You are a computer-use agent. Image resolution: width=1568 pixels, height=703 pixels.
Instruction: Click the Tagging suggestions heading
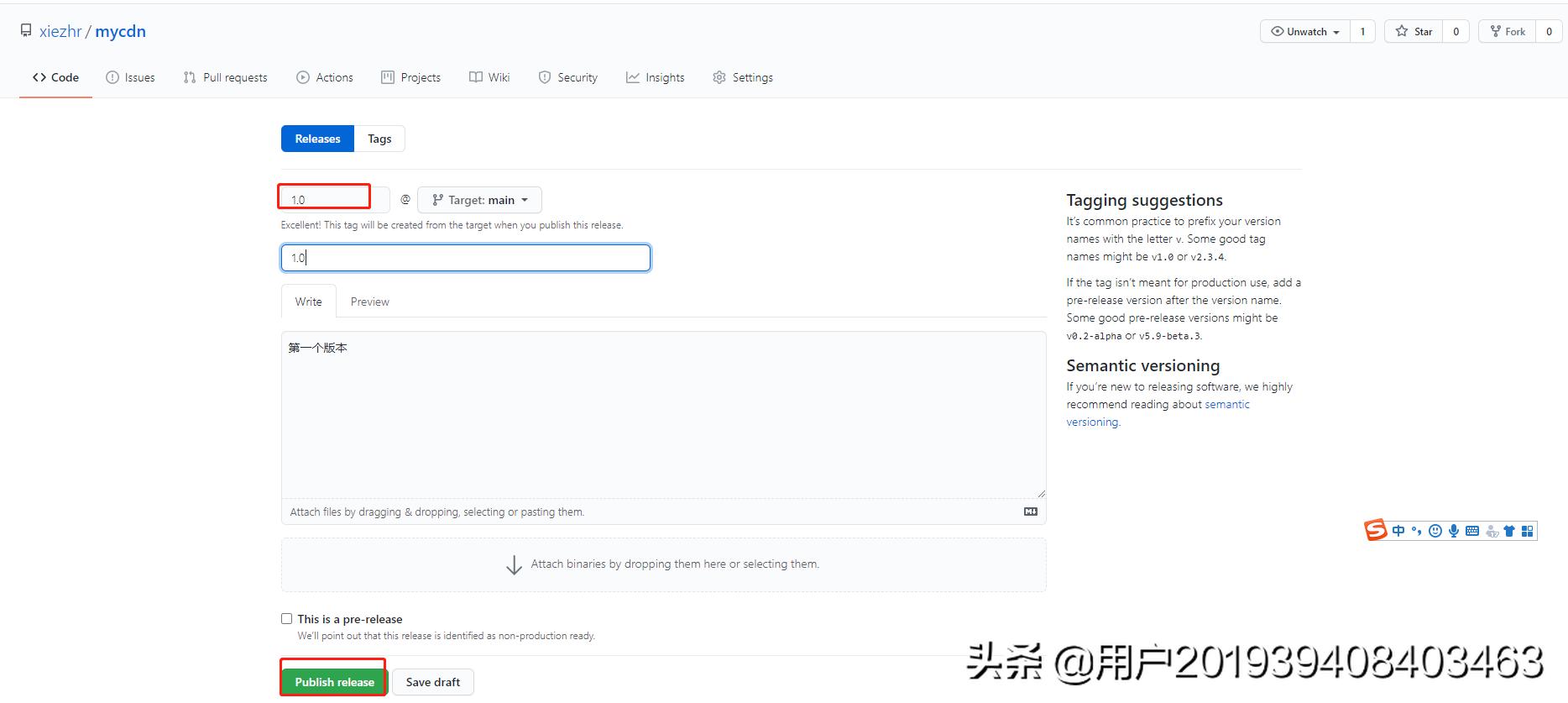(x=1144, y=200)
